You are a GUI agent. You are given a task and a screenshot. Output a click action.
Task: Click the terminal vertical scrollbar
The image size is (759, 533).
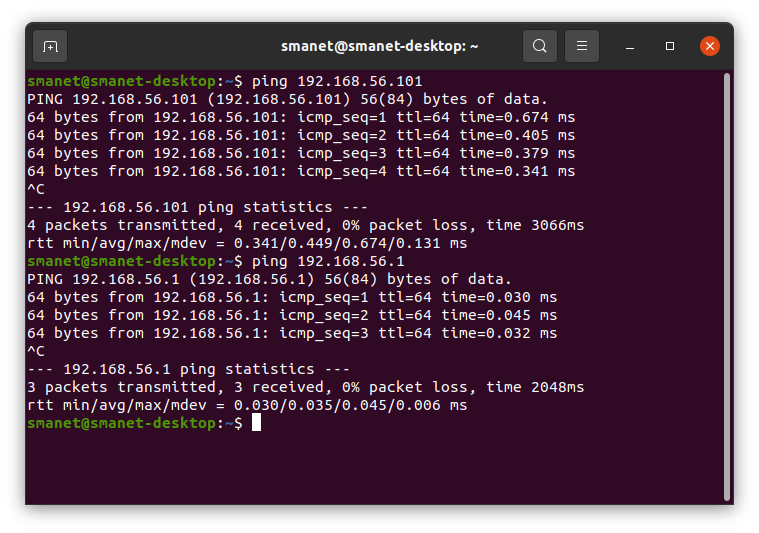pyautogui.click(x=727, y=287)
